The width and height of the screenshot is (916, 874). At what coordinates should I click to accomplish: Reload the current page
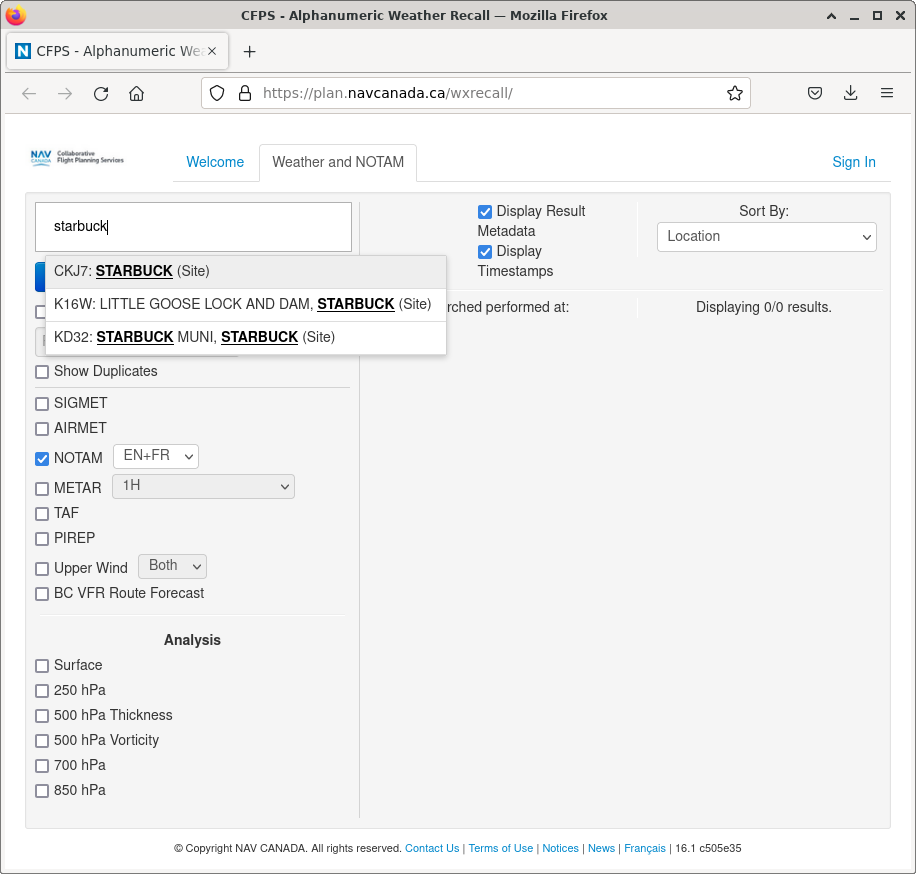coord(101,93)
